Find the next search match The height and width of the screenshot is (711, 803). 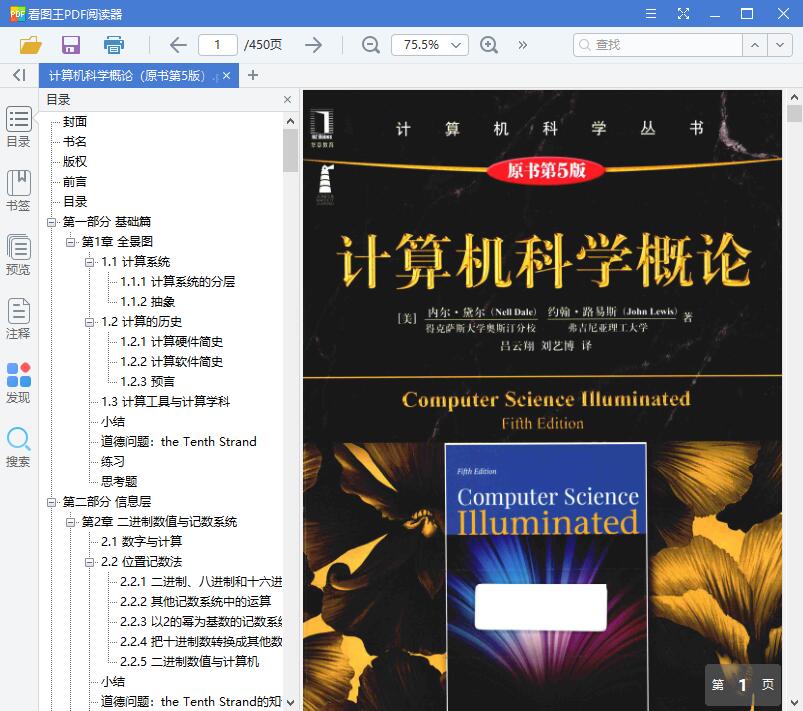779,45
